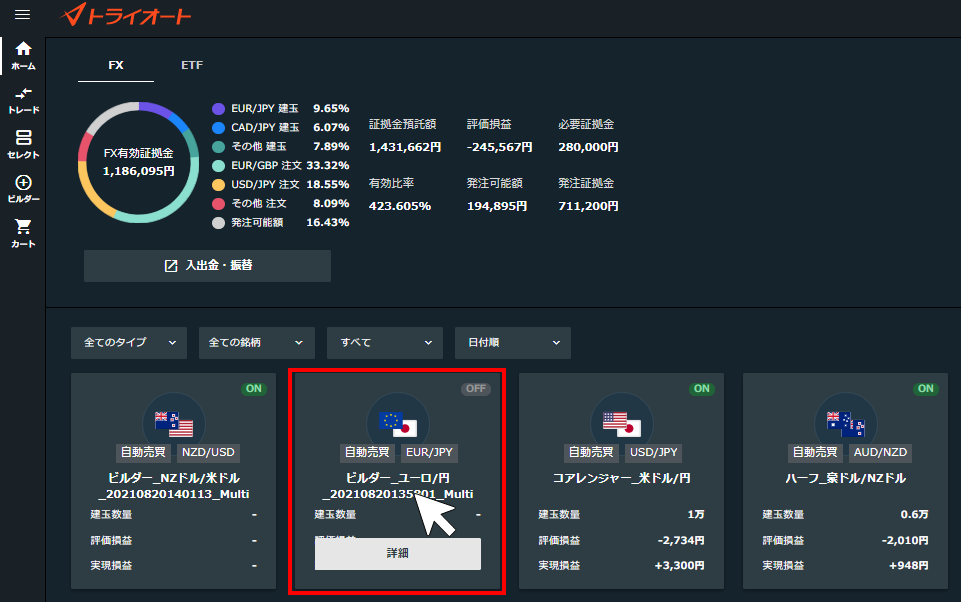961x602 pixels.
Task: Click the EUR/JPY 建玉 purple legend swatch
Action: coord(218,109)
